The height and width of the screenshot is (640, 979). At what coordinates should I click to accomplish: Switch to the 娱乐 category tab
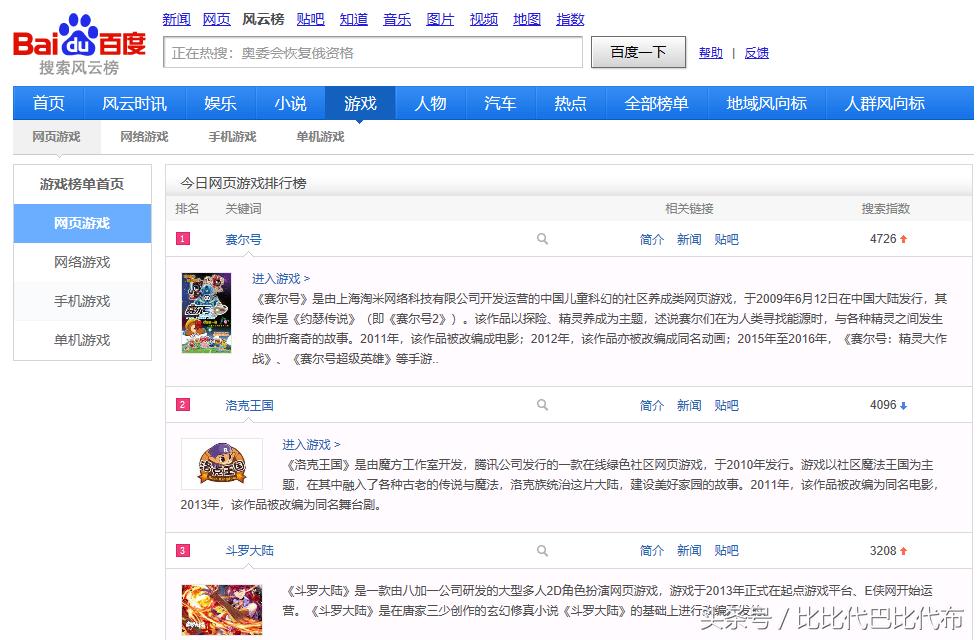[220, 102]
